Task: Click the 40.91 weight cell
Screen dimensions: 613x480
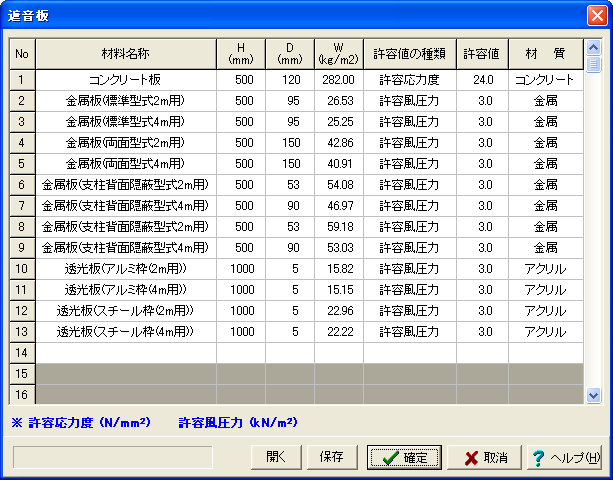Action: pos(339,164)
